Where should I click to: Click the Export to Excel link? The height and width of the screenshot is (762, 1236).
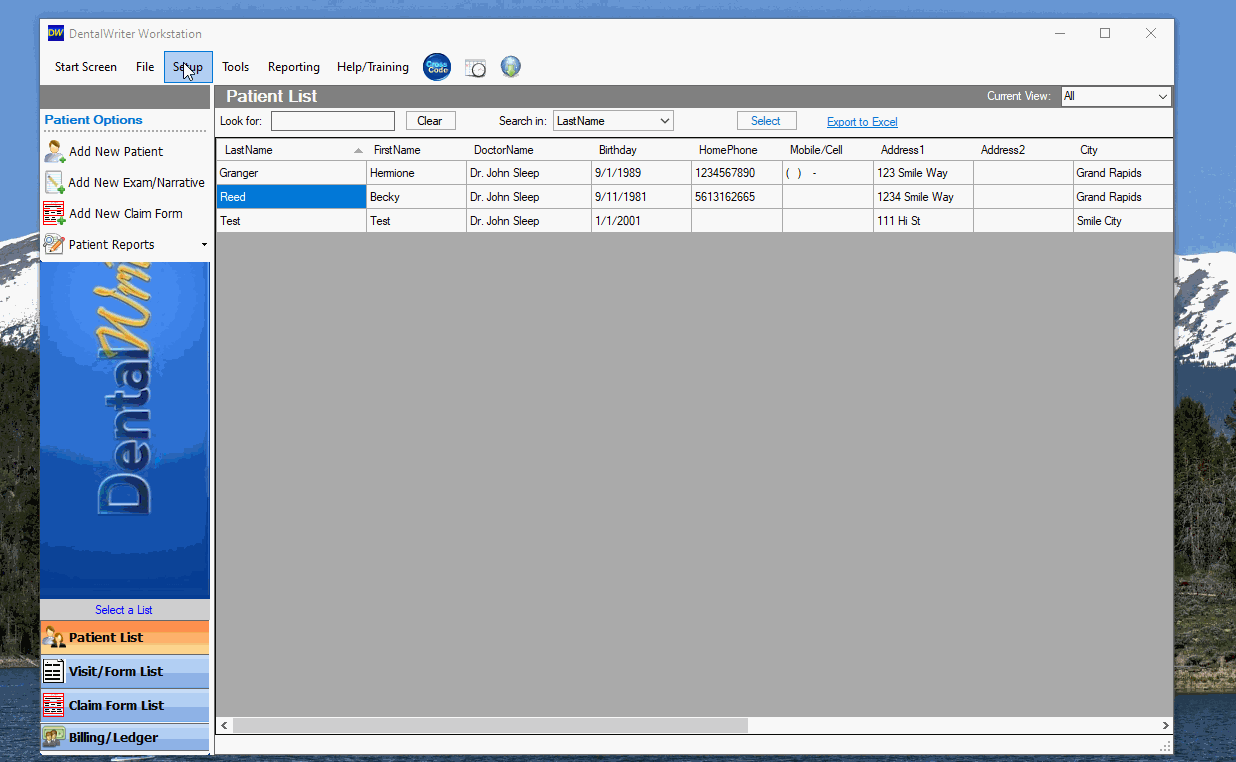[x=862, y=122]
